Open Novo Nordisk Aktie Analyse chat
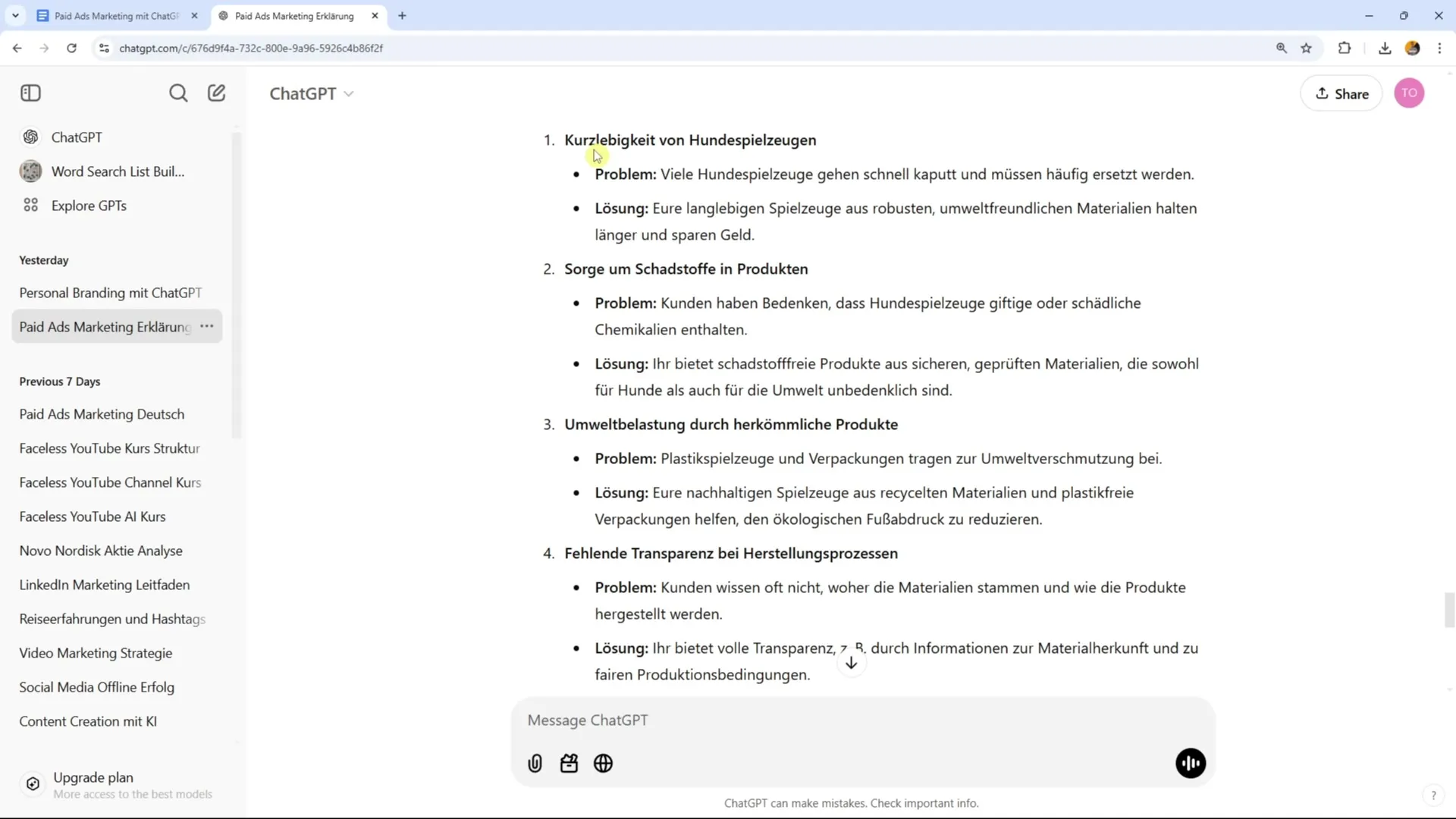 click(x=118, y=551)
